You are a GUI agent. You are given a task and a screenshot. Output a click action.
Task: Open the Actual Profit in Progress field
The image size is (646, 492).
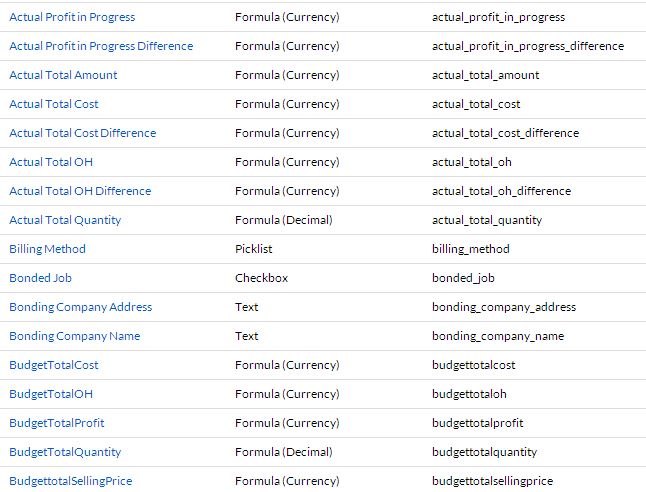click(x=72, y=17)
